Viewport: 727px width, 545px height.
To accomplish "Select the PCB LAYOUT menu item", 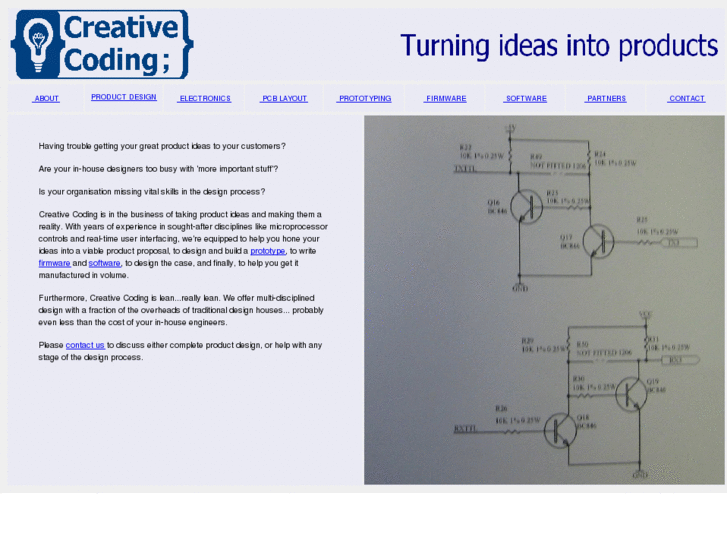I will pos(284,98).
